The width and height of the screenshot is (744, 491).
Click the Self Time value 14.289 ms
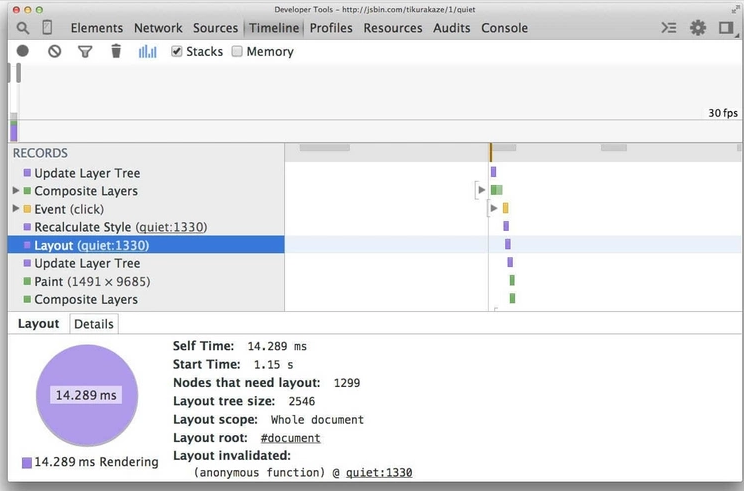[x=277, y=346]
